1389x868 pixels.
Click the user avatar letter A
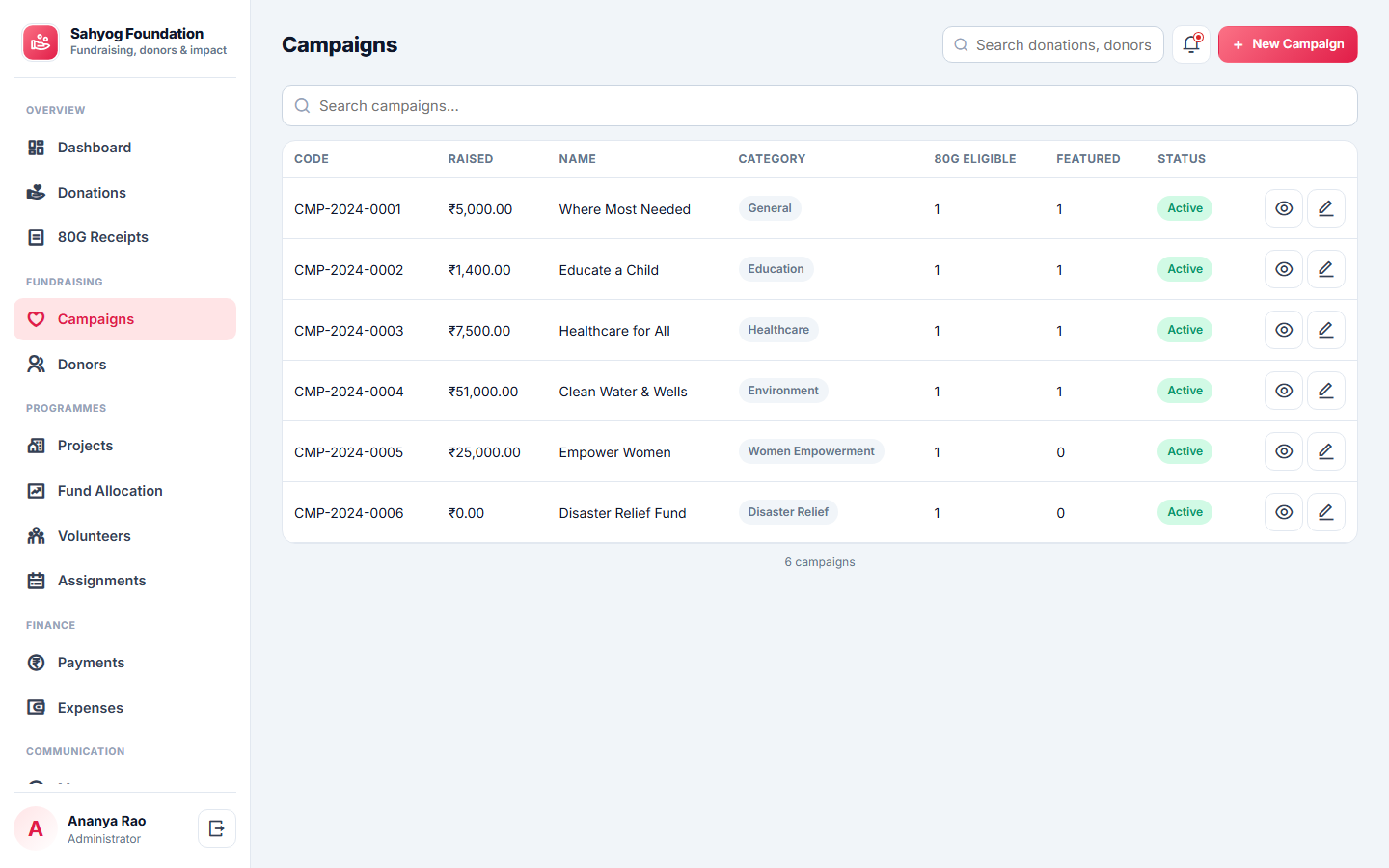click(x=36, y=828)
